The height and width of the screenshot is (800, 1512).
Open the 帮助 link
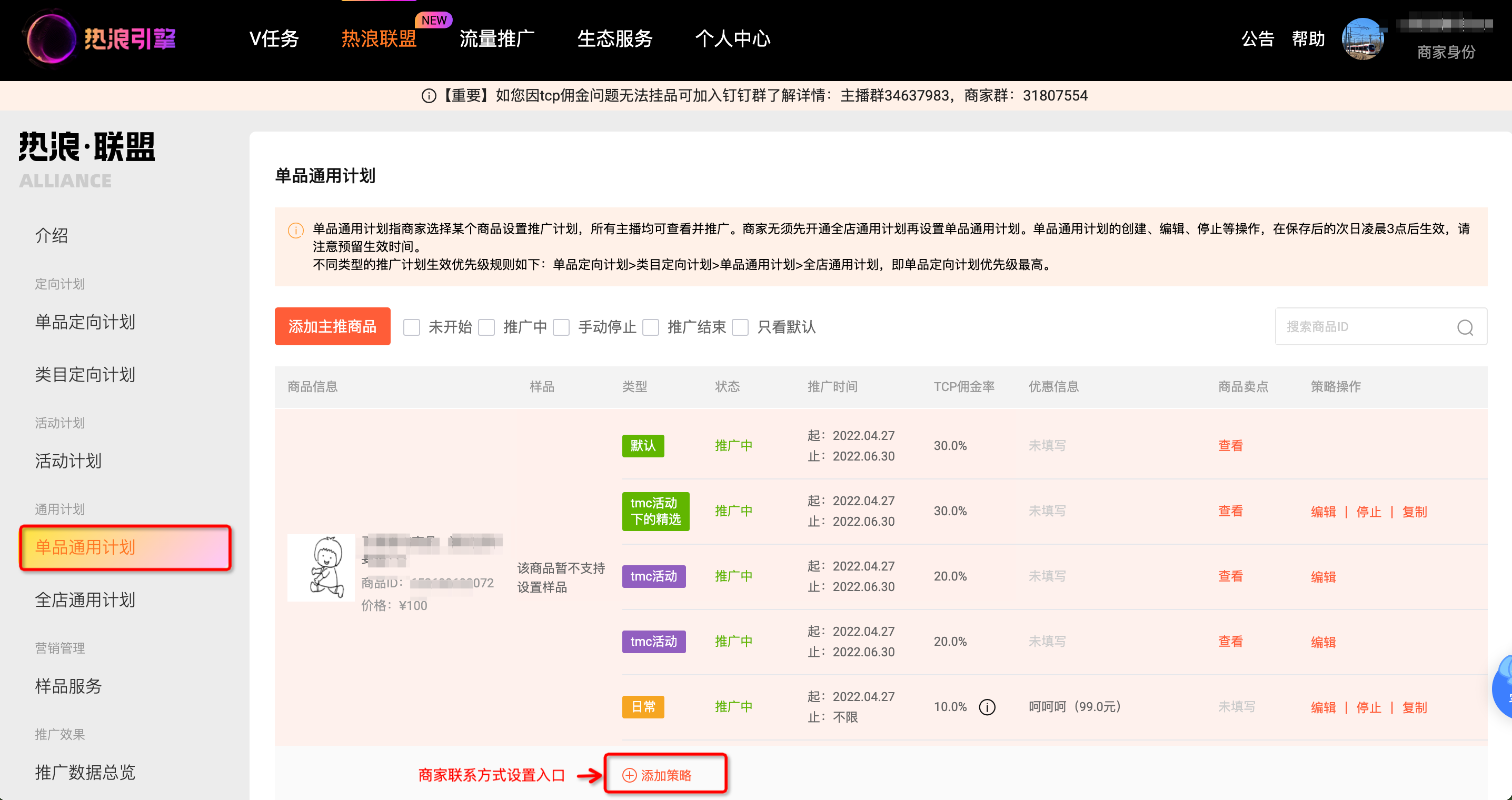tap(1308, 39)
